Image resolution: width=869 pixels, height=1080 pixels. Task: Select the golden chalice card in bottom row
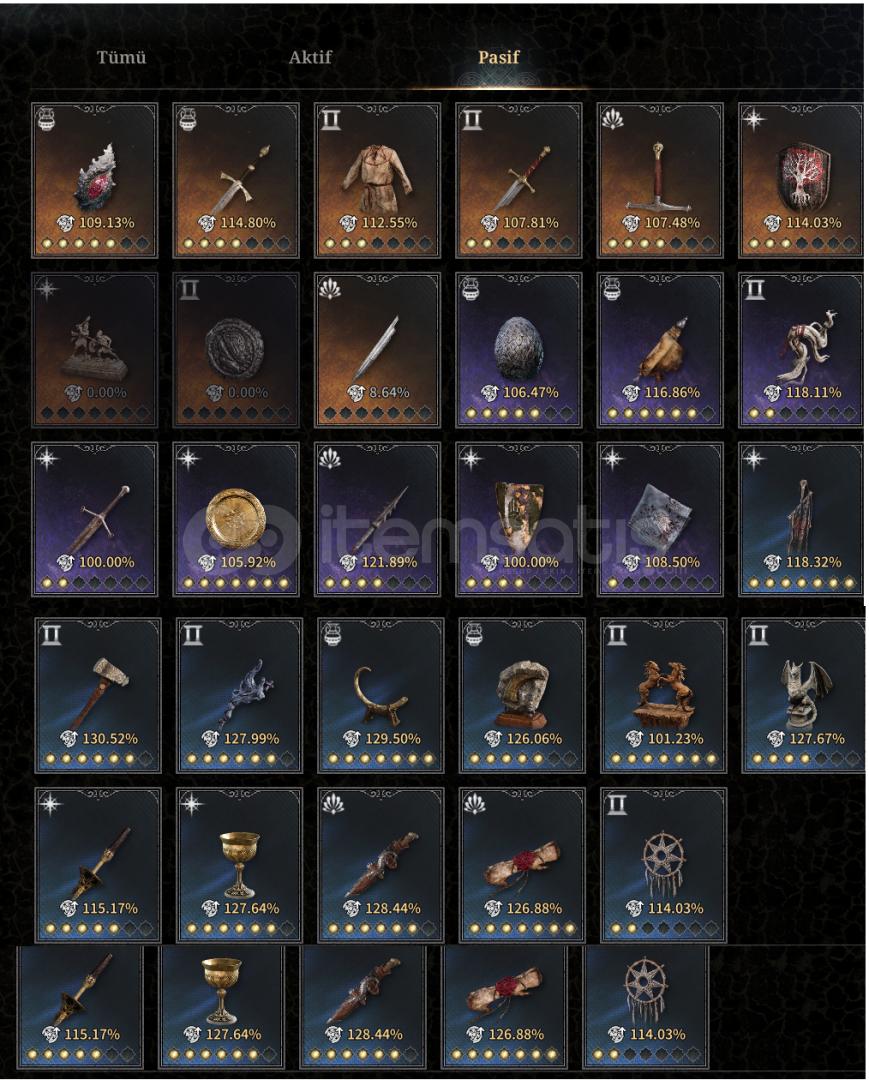coord(222,1007)
